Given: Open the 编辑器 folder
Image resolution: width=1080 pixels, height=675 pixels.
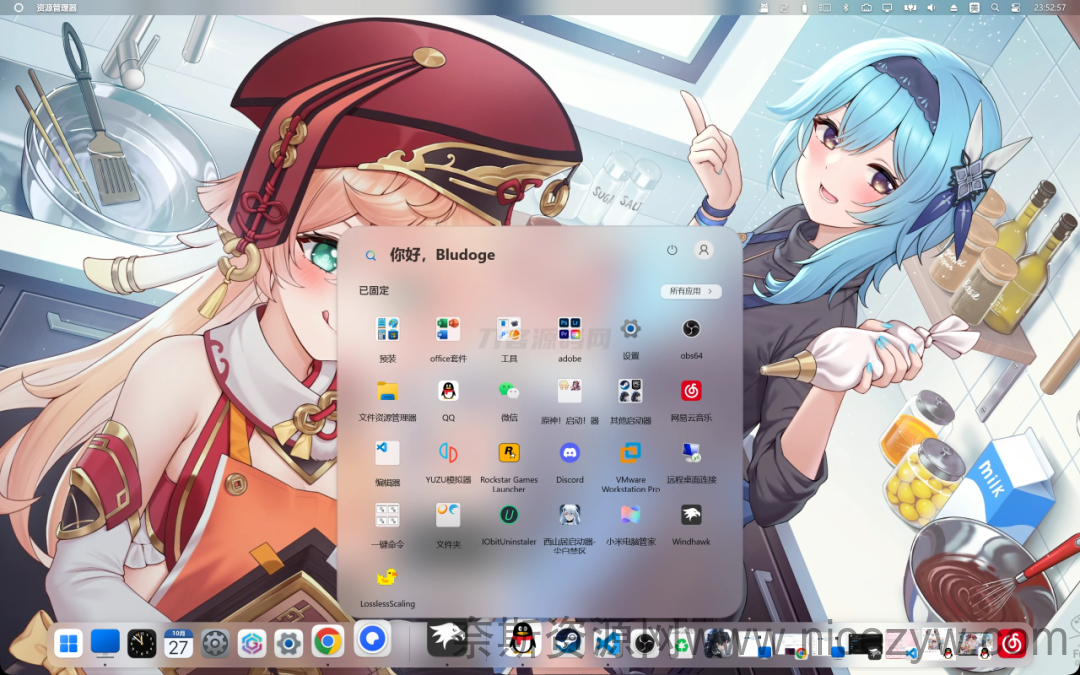Looking at the screenshot, I should tap(388, 453).
